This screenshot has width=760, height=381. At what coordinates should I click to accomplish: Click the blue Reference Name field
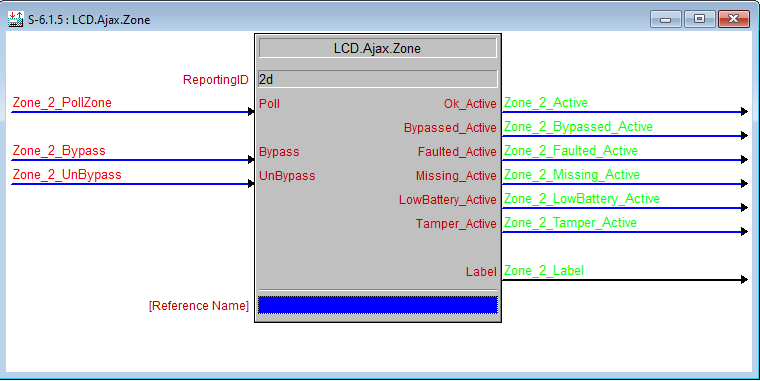tap(378, 305)
